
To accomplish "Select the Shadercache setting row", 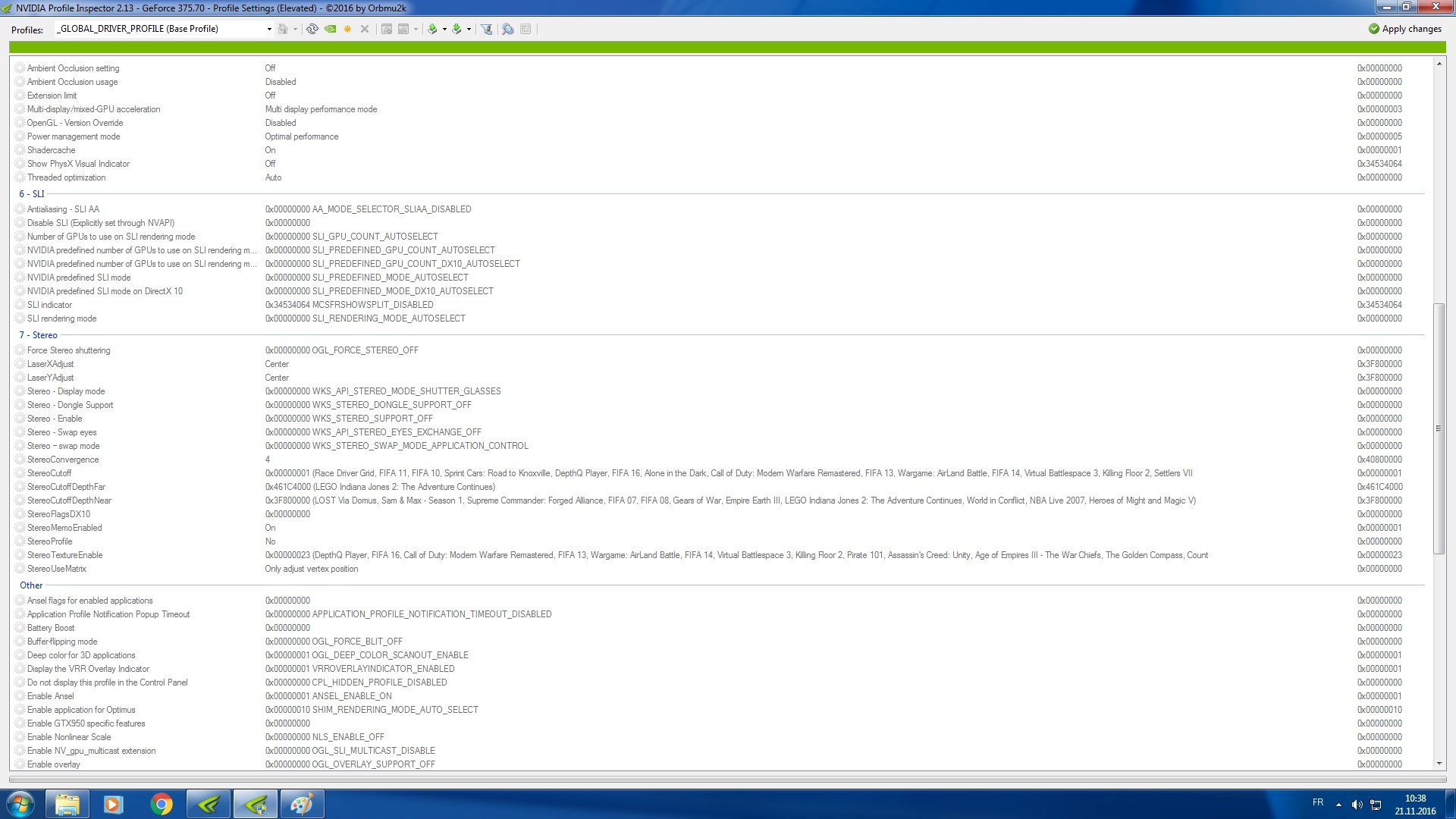I will (719, 150).
